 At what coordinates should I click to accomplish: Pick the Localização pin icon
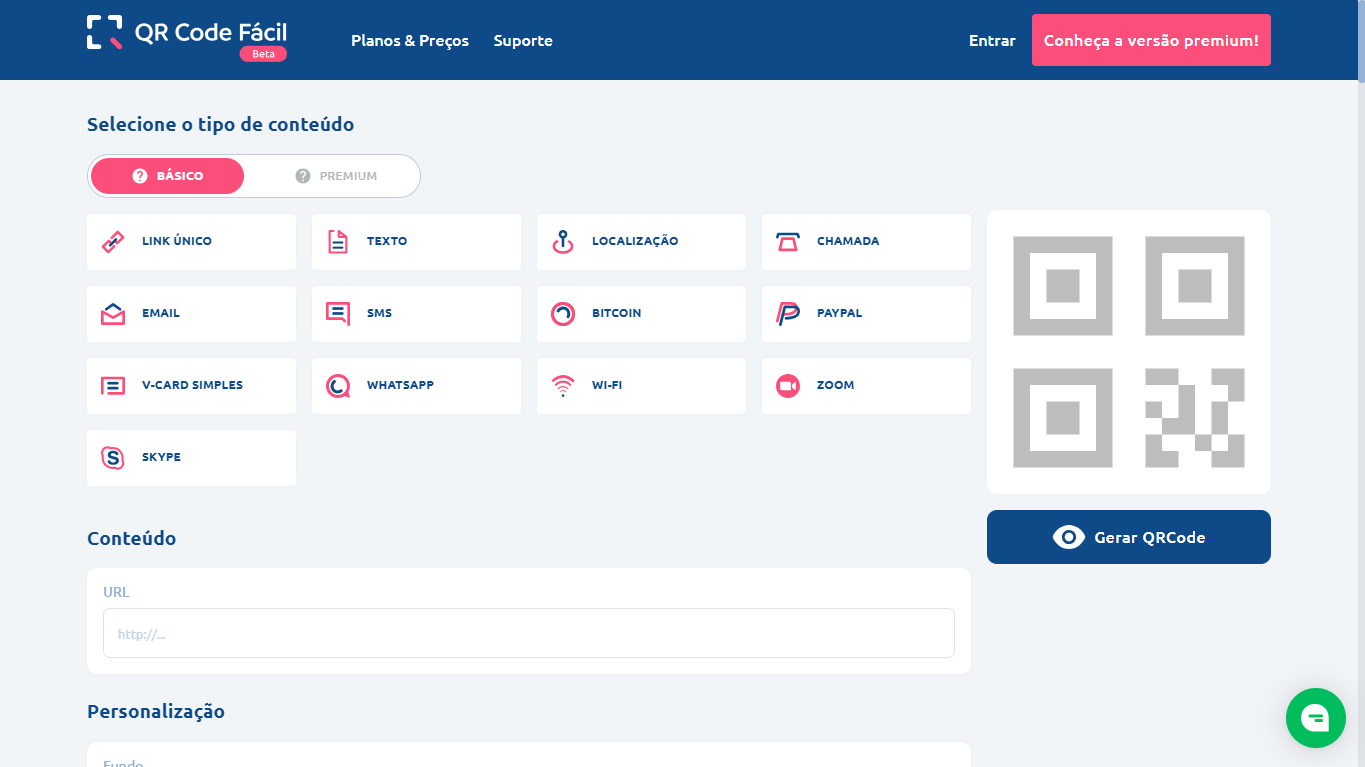point(563,242)
